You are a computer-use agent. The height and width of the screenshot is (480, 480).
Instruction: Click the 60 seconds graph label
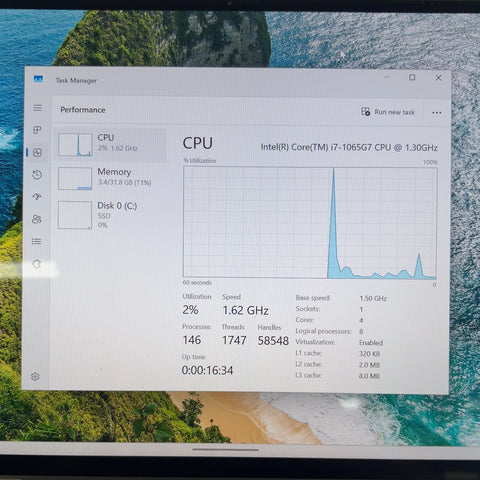tap(197, 283)
